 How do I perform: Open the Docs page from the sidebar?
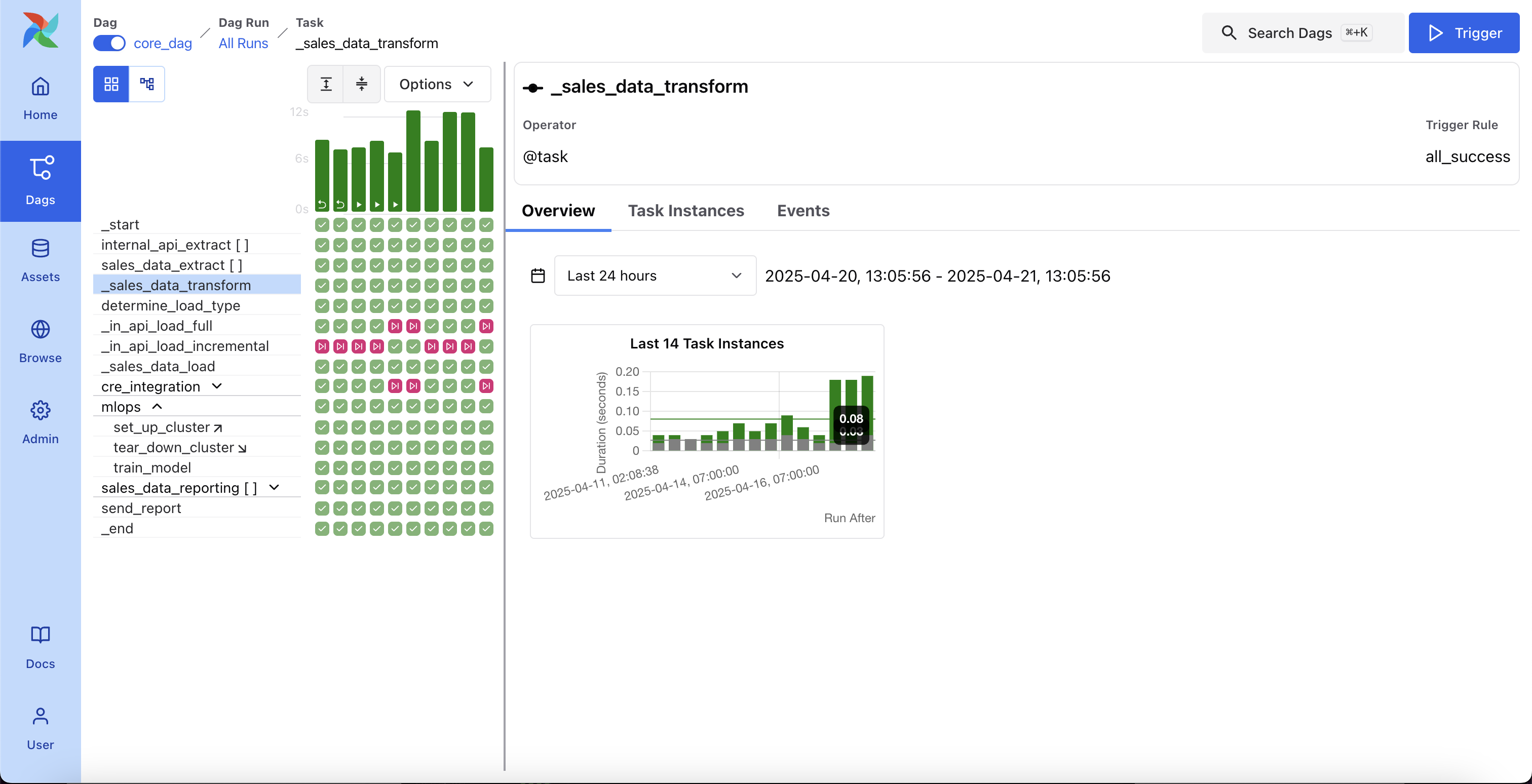click(40, 648)
